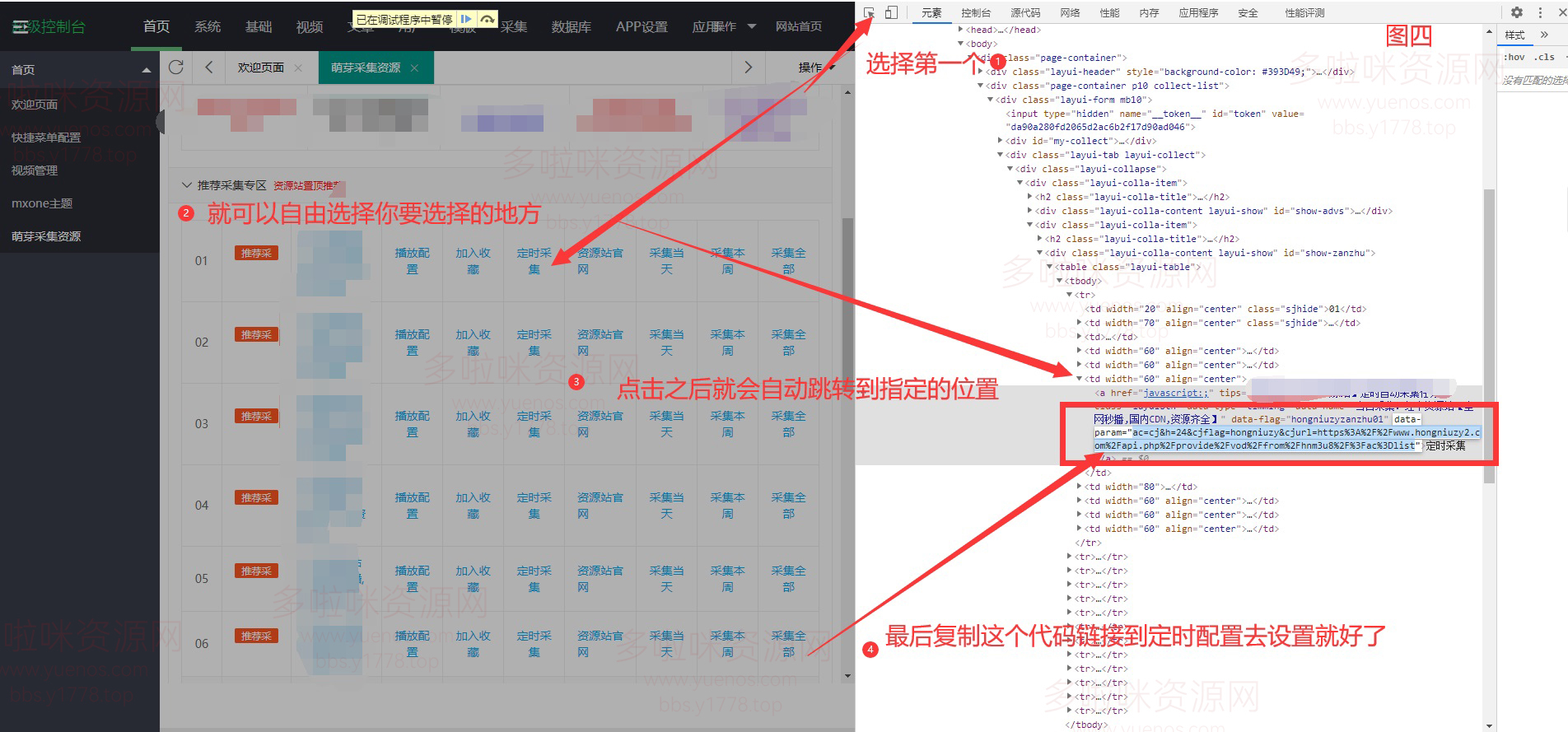Switch to the 控制台 DevTools tab
The image size is (1568, 732).
tap(975, 13)
